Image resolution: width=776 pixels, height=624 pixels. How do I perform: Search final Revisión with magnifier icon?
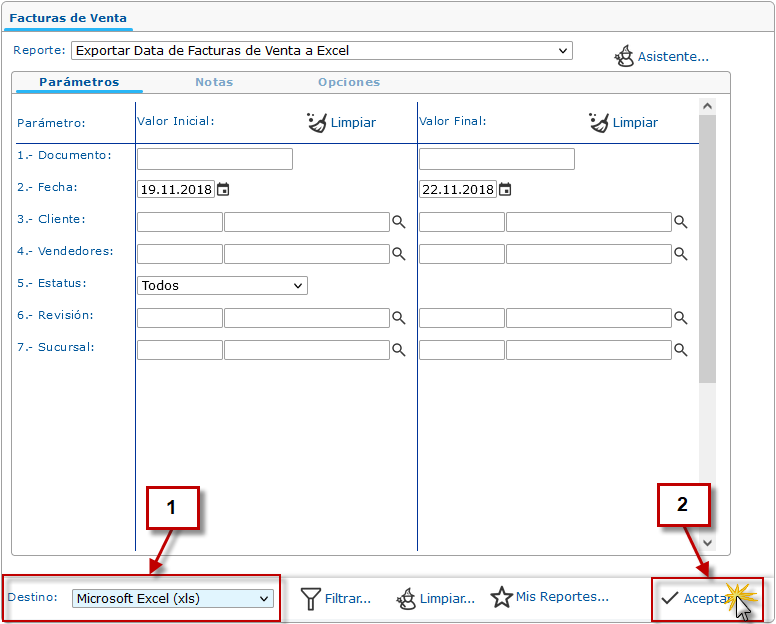point(680,318)
